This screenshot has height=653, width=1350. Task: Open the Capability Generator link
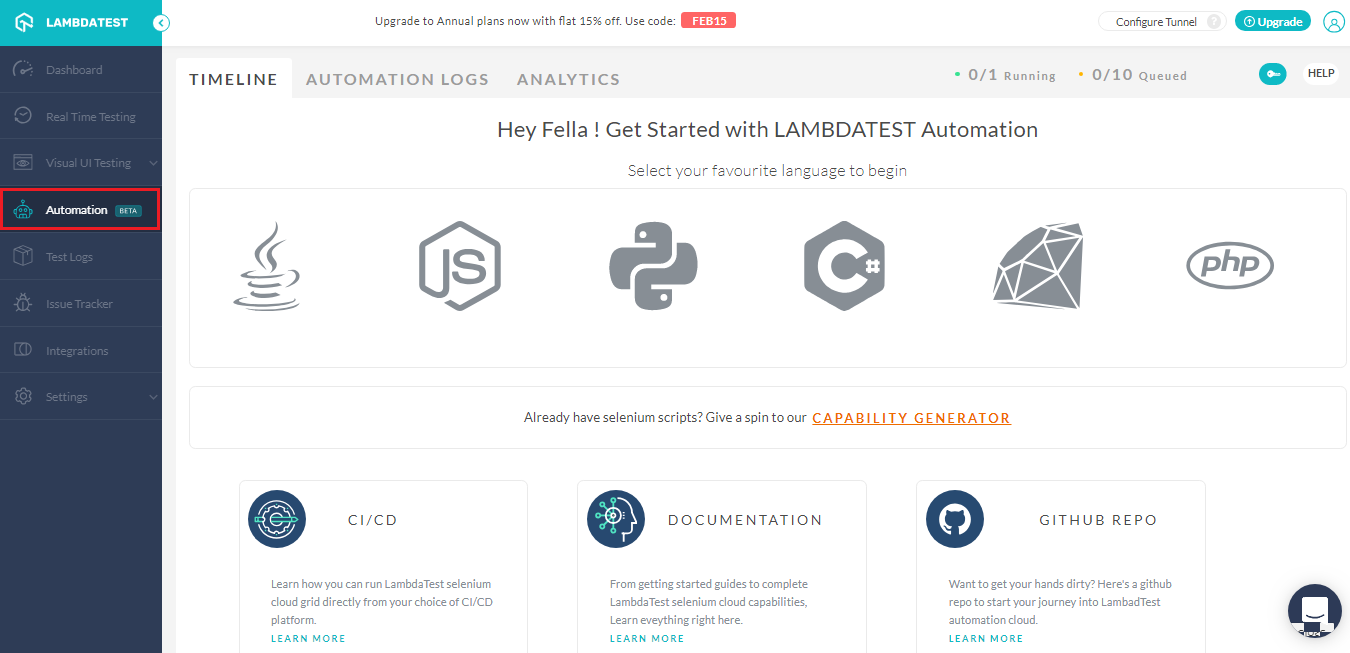click(x=911, y=418)
